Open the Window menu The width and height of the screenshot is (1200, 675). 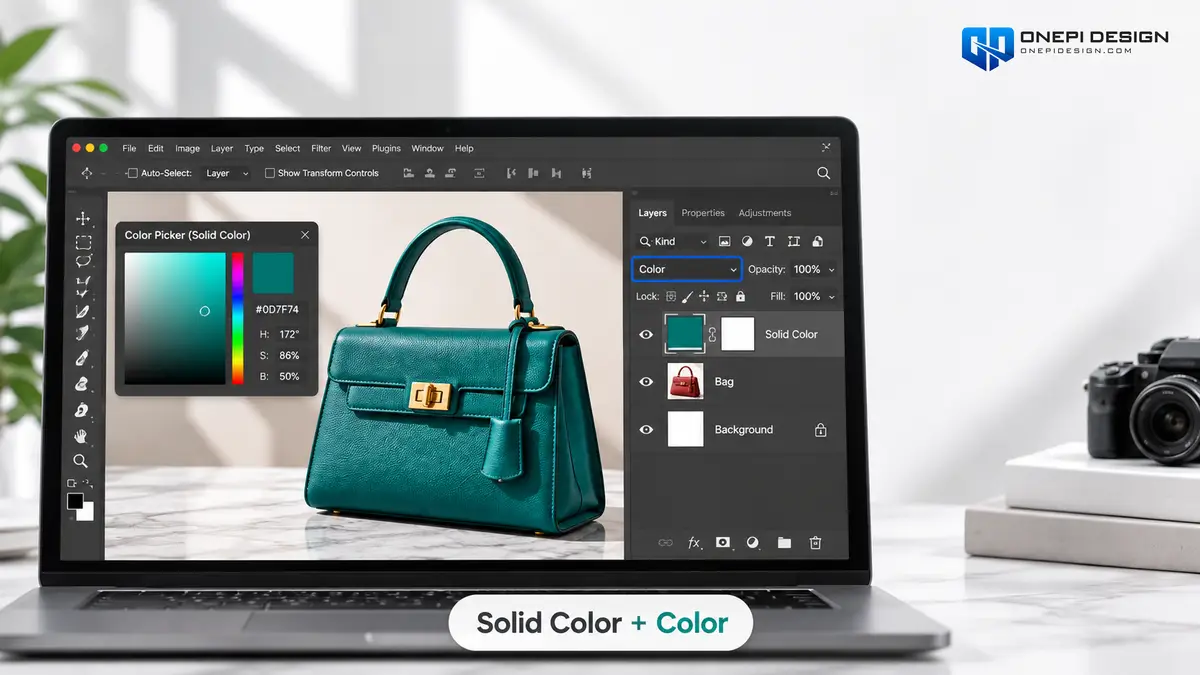(427, 148)
